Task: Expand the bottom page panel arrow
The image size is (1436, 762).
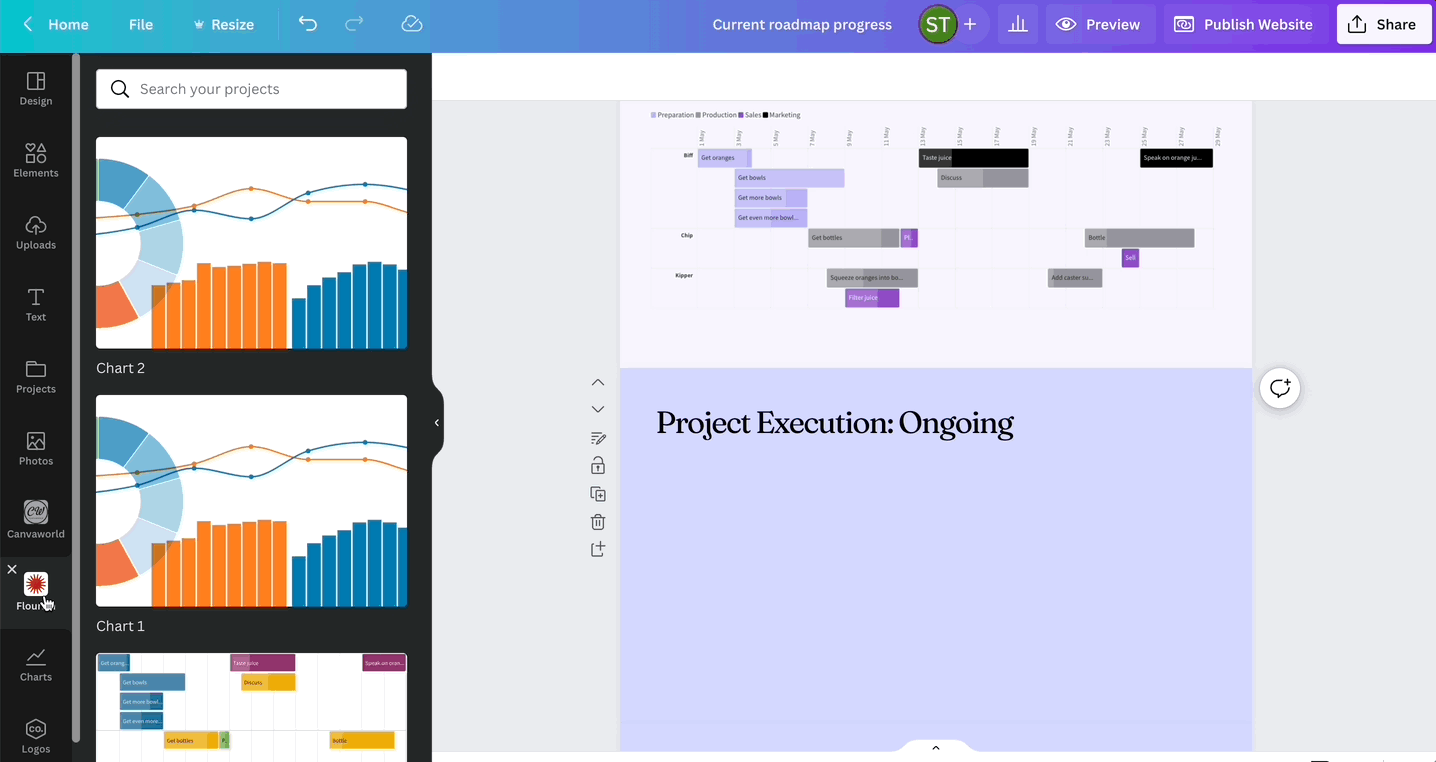Action: pyautogui.click(x=935, y=747)
